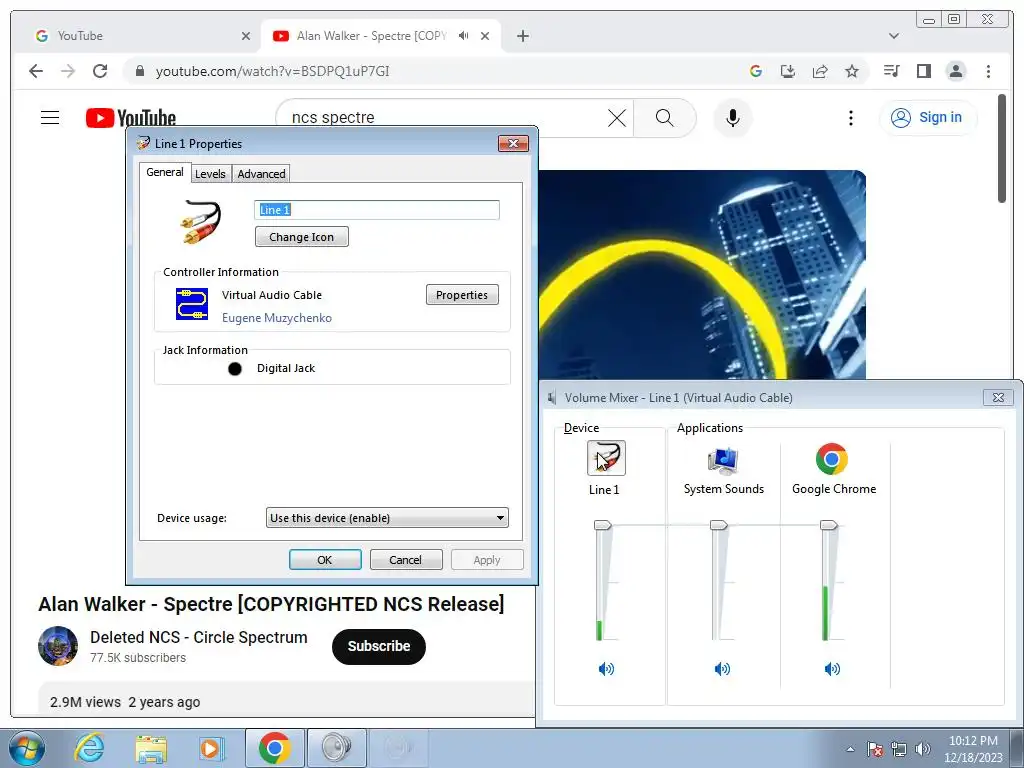
Task: Open the YouTube hamburger guide menu
Action: 50,118
